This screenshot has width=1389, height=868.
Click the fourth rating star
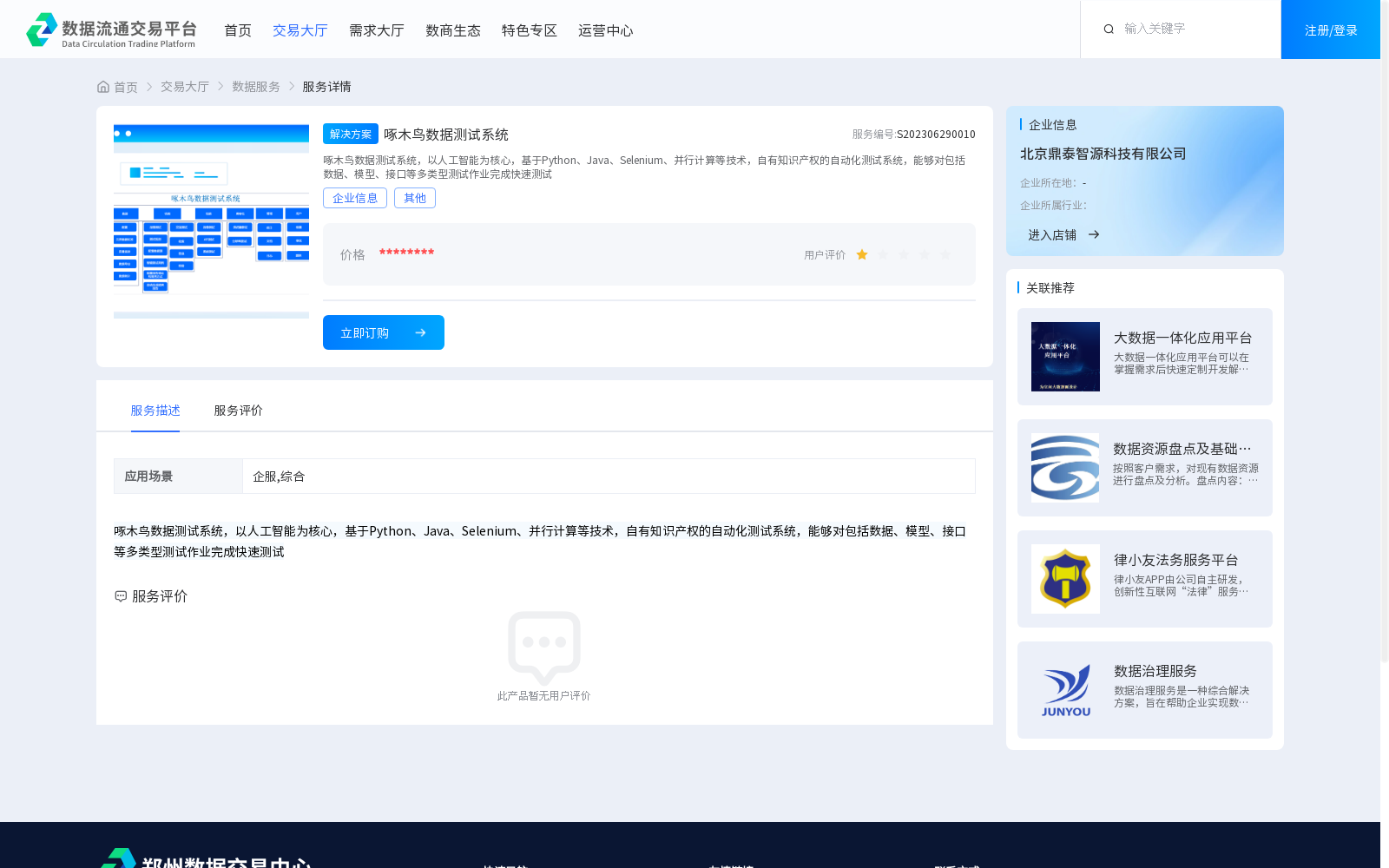click(925, 254)
